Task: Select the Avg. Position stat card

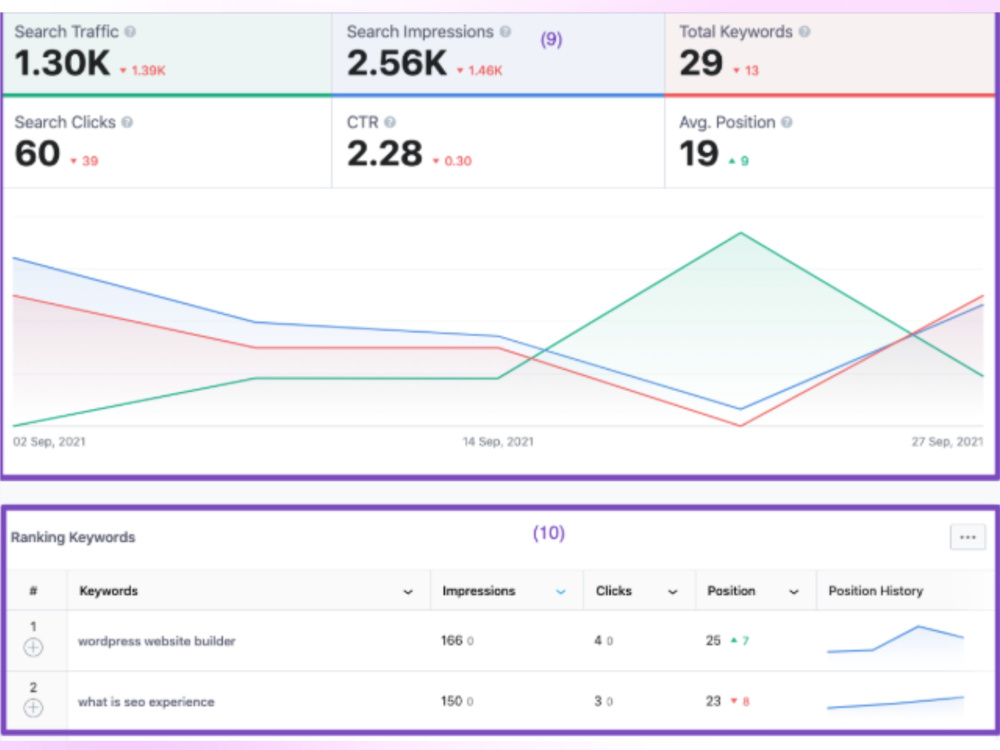Action: [830, 143]
